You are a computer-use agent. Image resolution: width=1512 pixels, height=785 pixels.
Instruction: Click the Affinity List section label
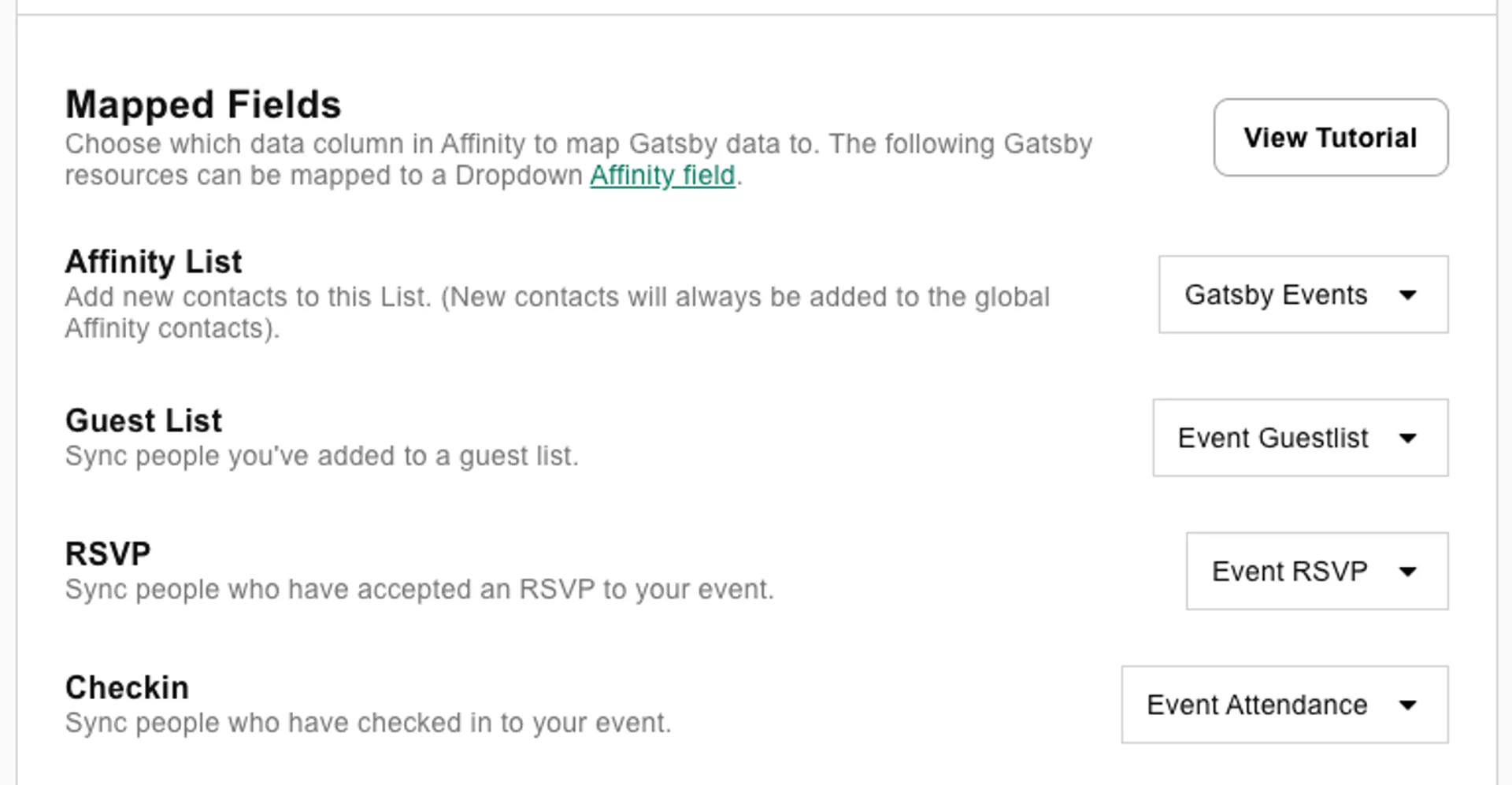(153, 261)
